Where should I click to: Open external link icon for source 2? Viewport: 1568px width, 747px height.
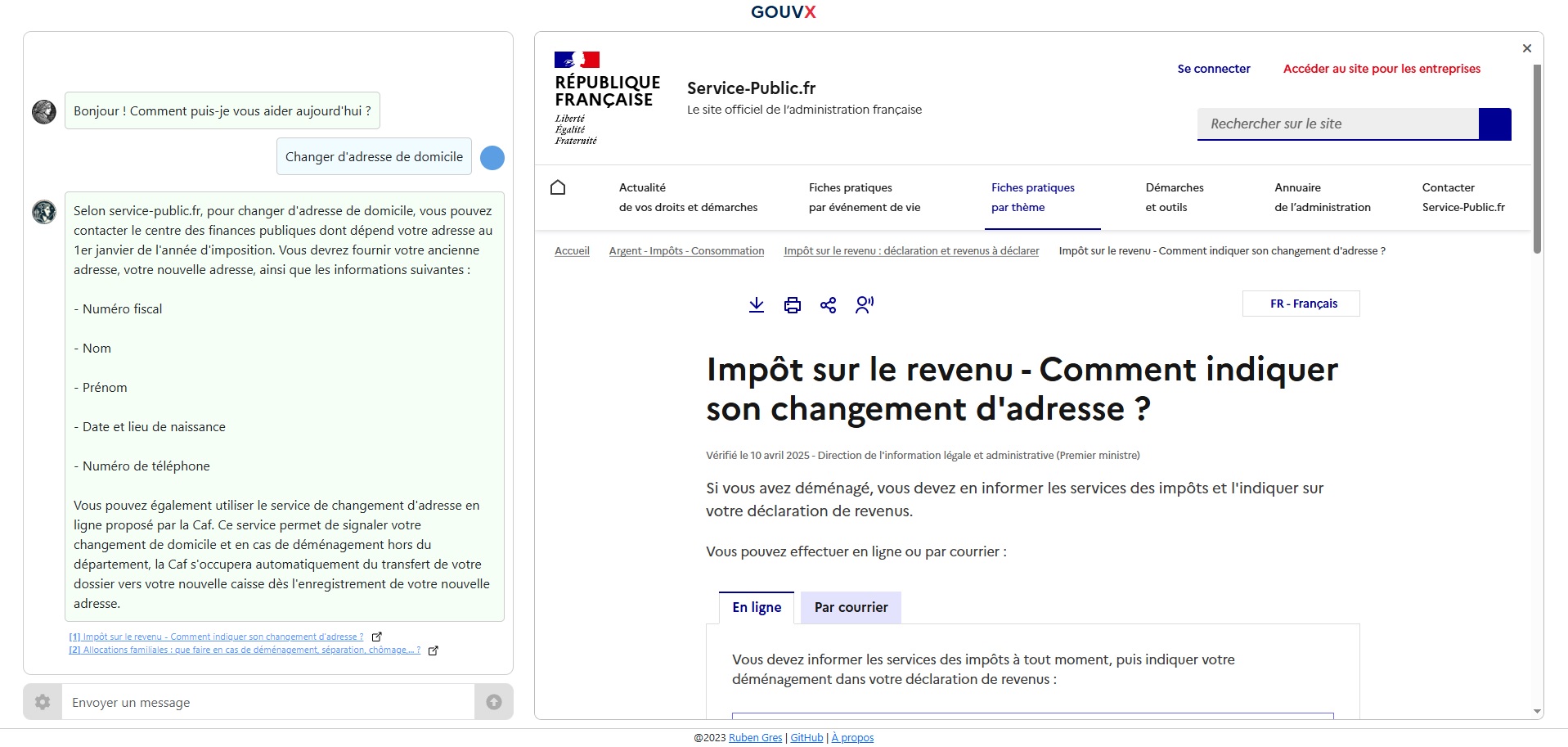434,650
